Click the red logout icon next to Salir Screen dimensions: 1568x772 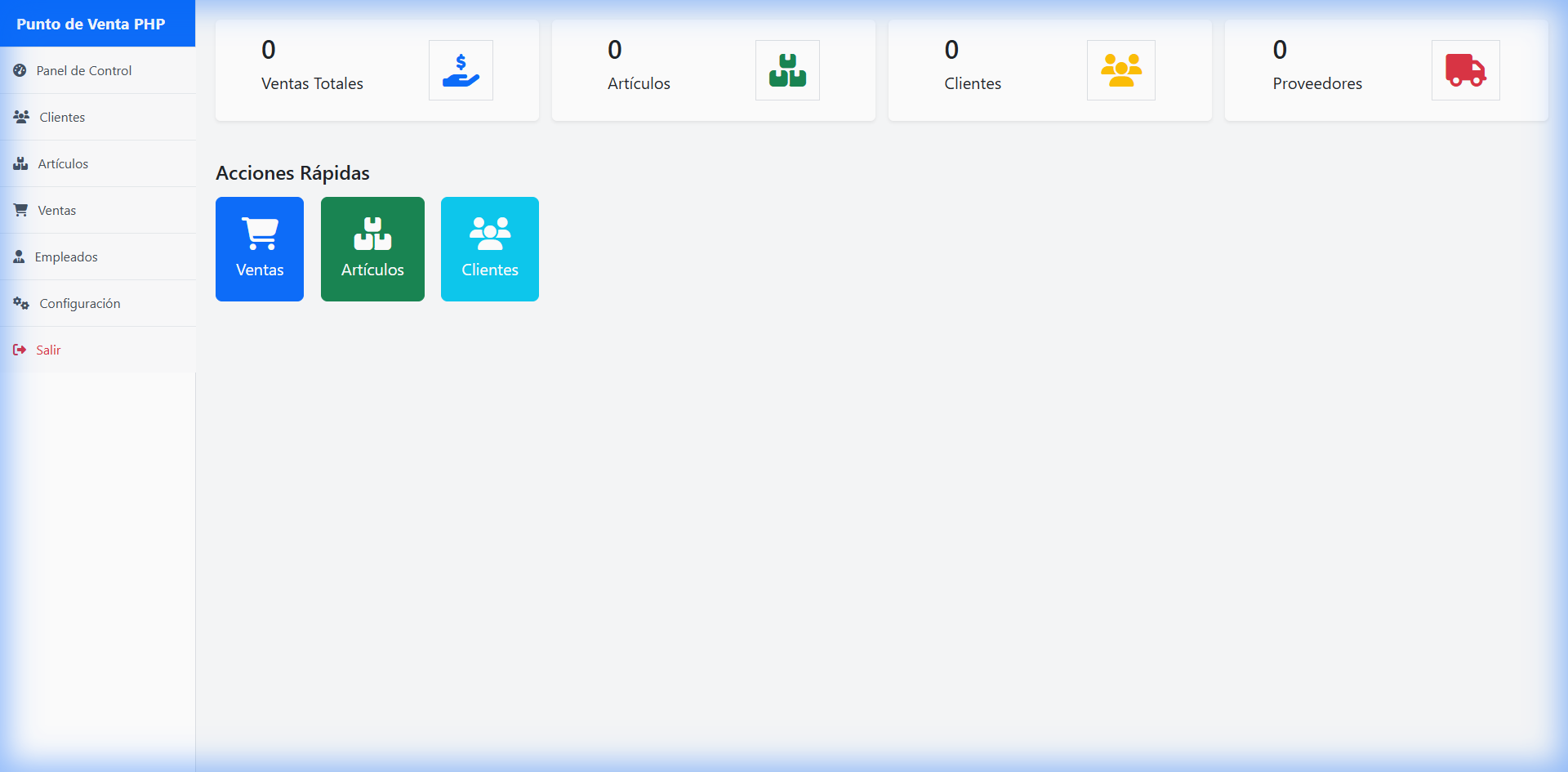click(19, 349)
